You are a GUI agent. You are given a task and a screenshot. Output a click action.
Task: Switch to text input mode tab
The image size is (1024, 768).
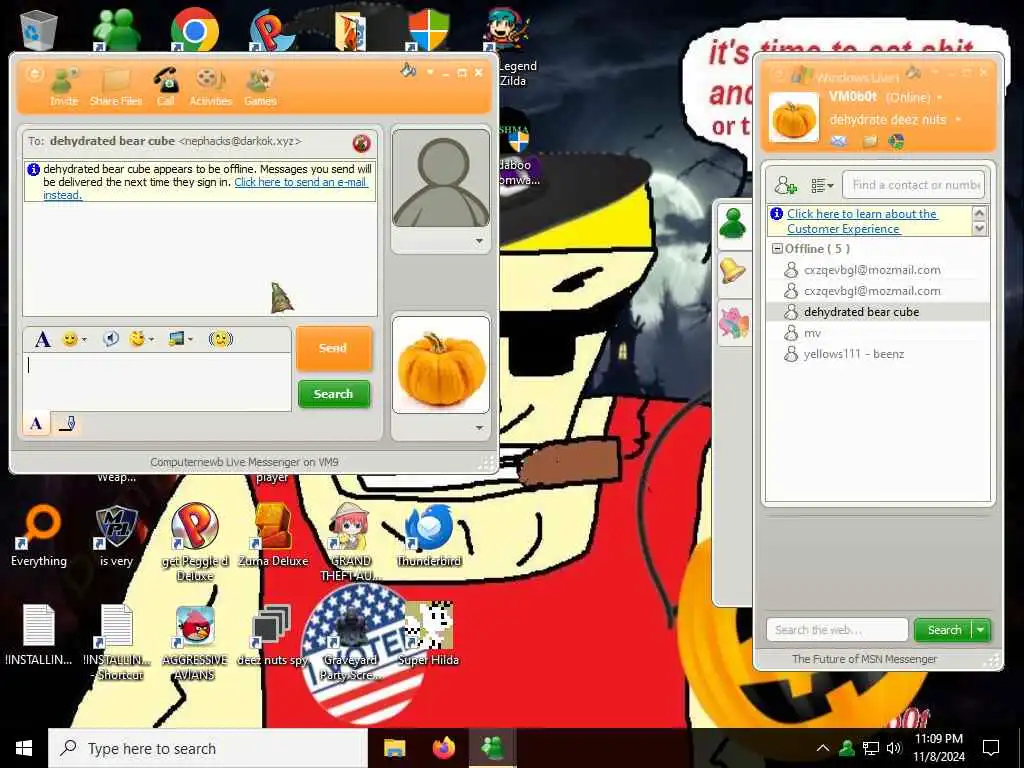point(37,423)
